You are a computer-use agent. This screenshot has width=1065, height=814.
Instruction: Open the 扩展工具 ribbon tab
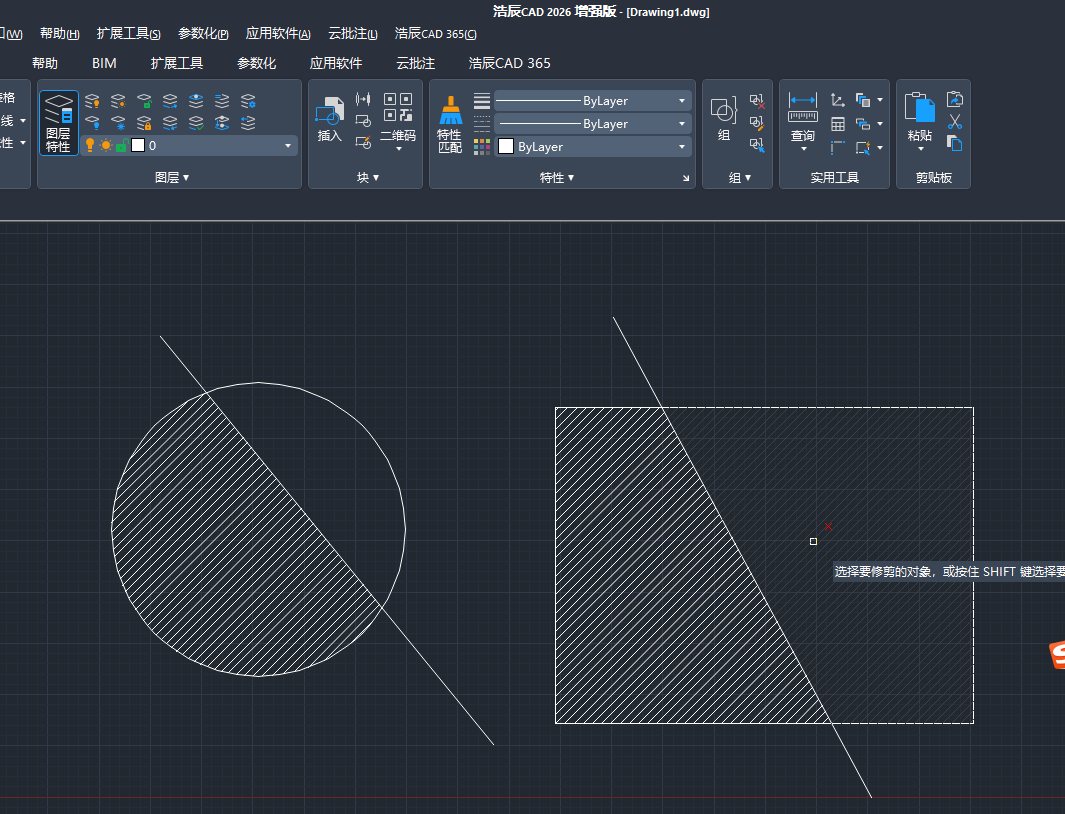[177, 63]
